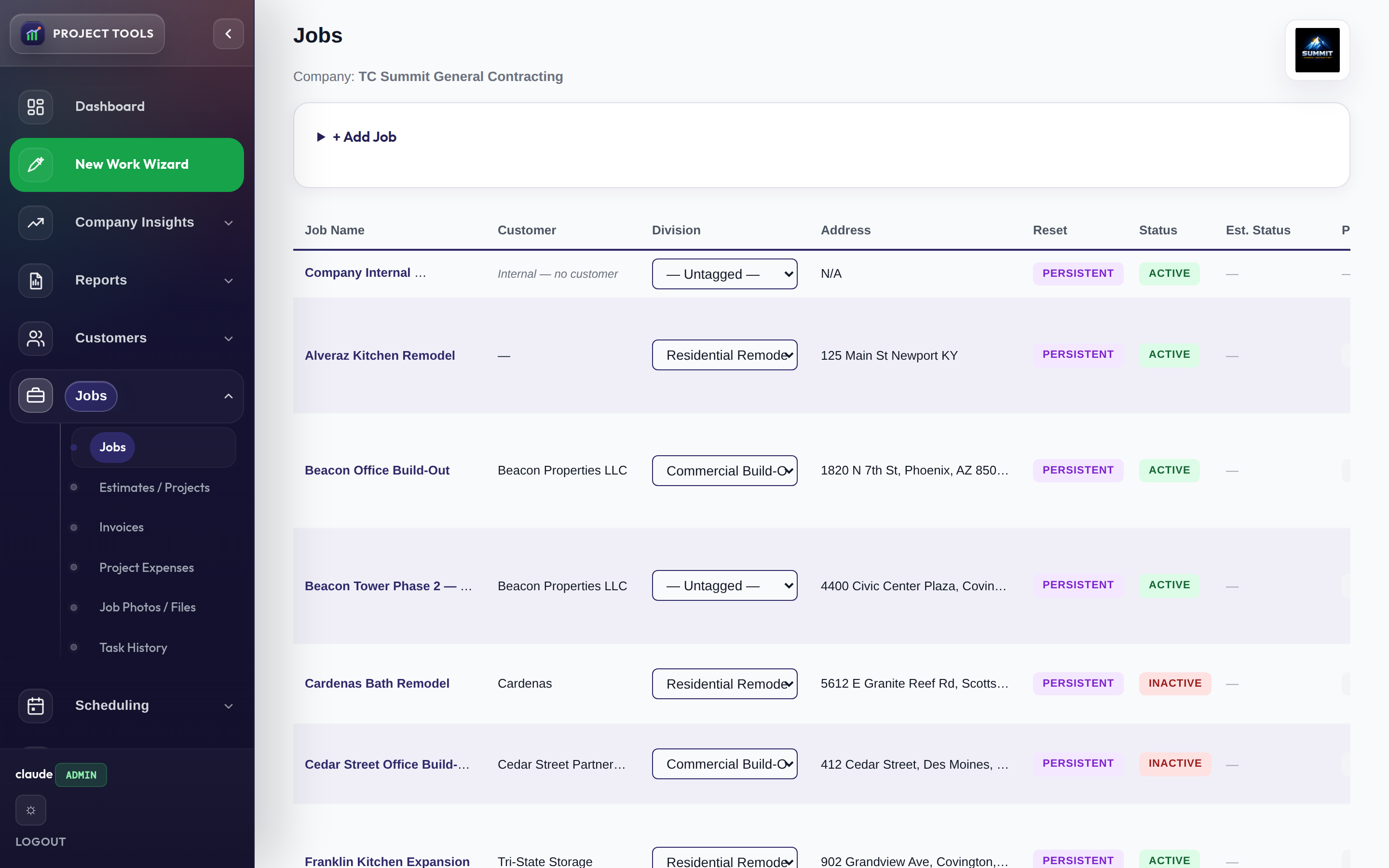Open the Beacon Office Build-Out job

[377, 470]
